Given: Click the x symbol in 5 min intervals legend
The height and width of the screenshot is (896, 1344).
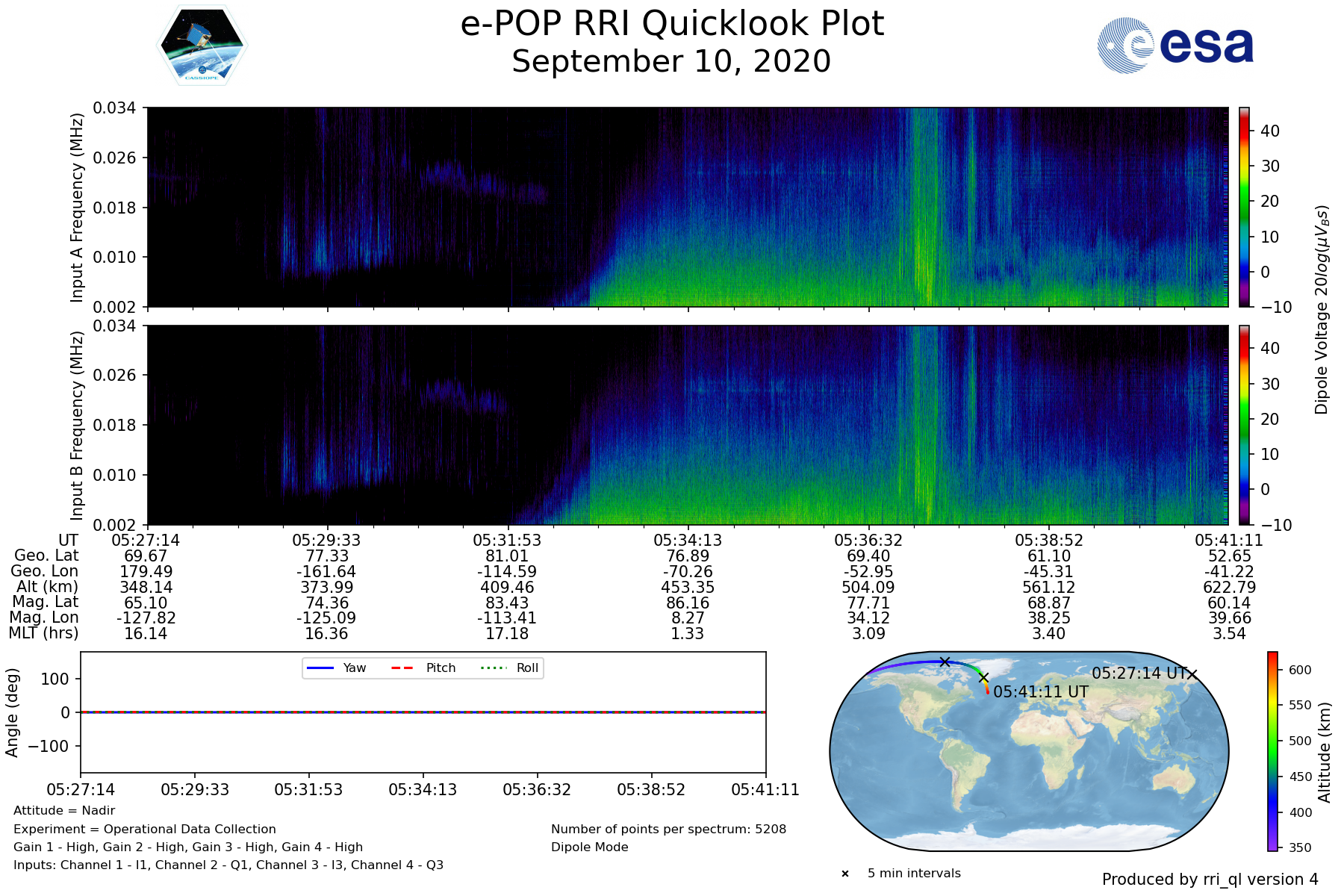Looking at the screenshot, I should 845,874.
